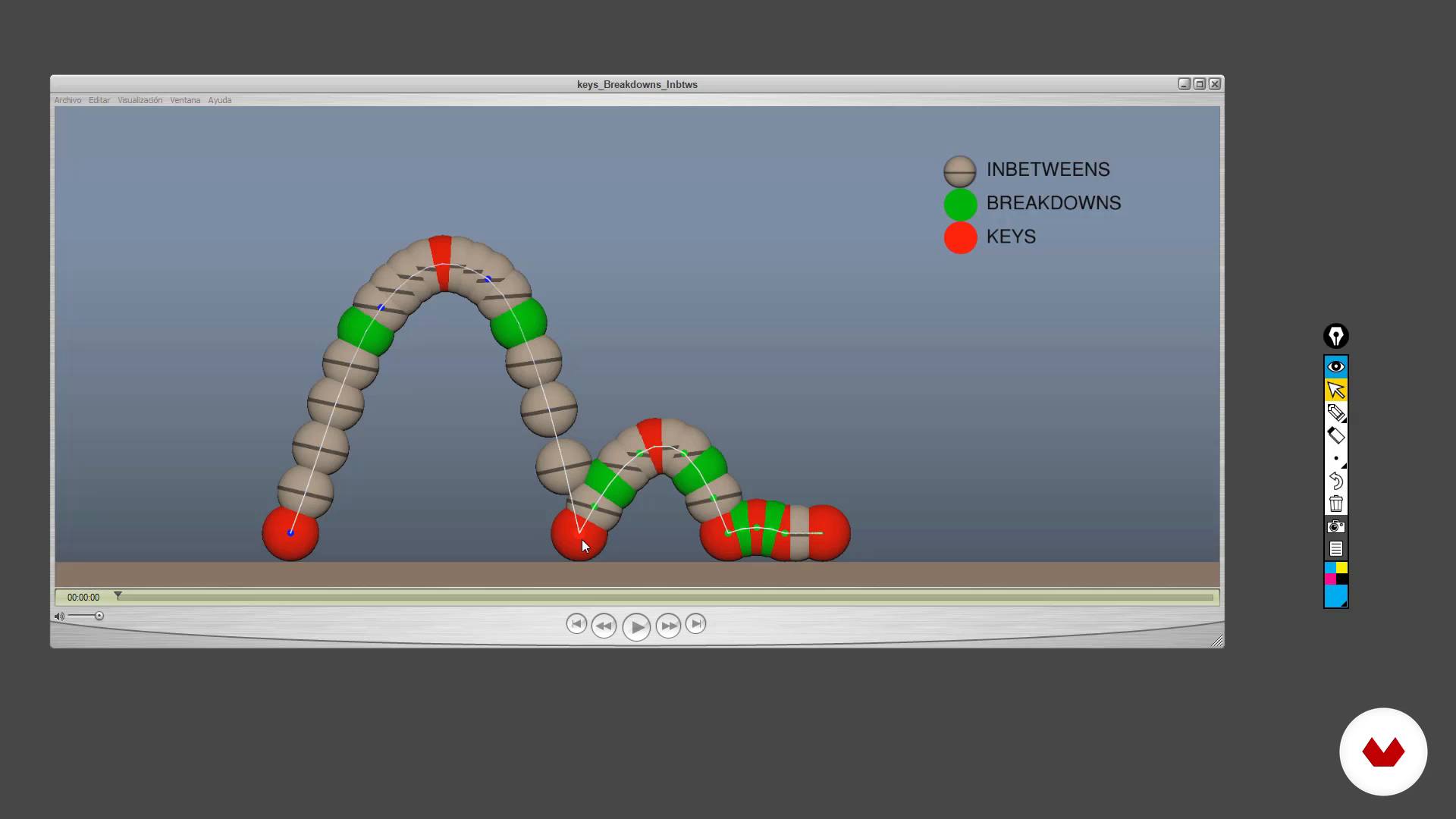
Task: Click the speaker volume icon
Action: (x=59, y=617)
